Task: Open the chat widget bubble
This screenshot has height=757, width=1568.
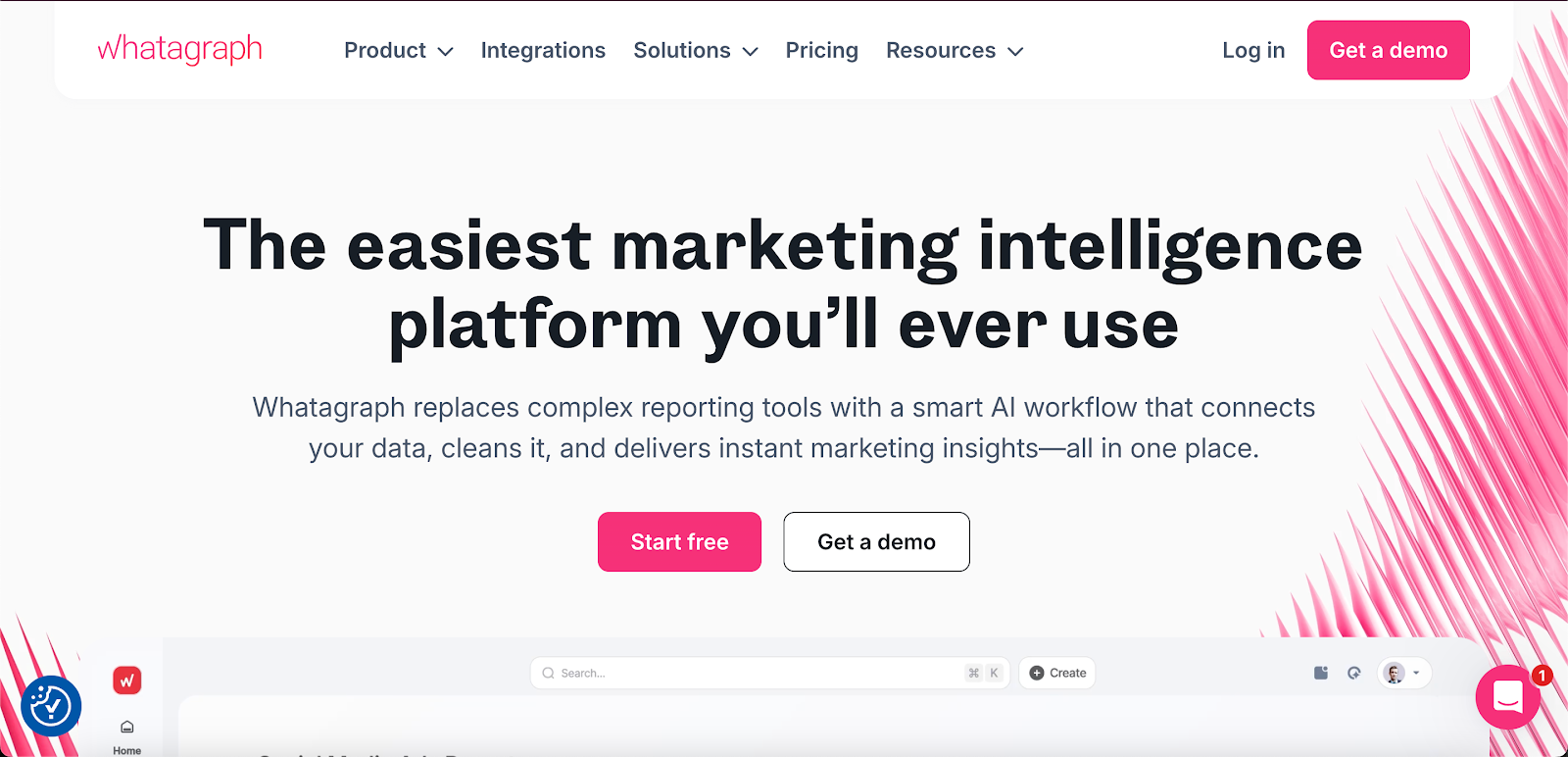Action: (1507, 697)
